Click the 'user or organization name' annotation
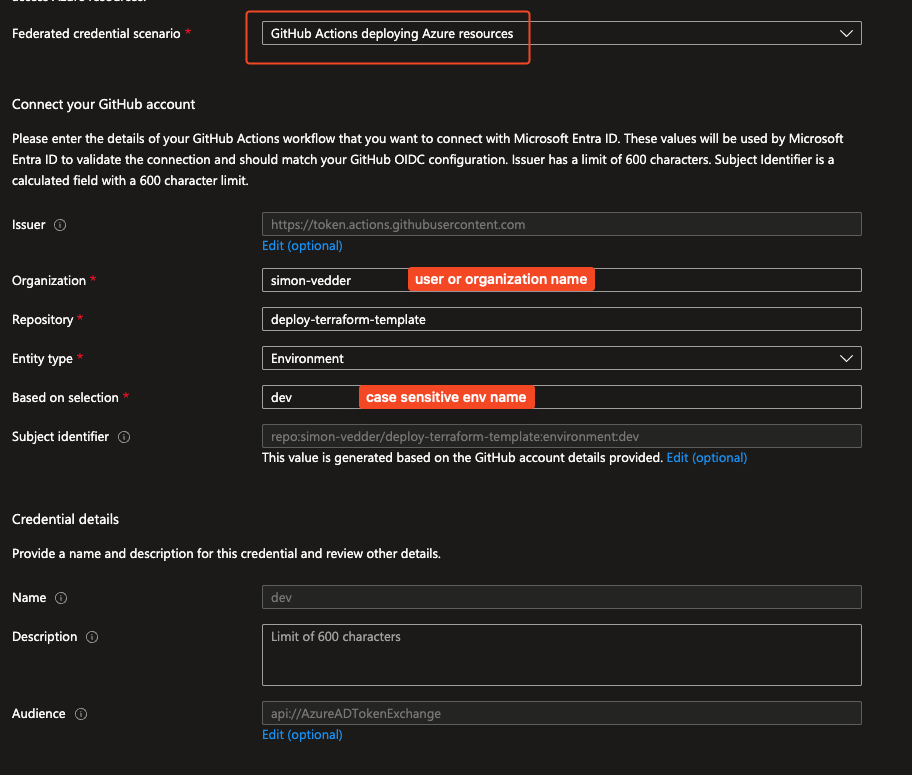912x775 pixels. (501, 280)
